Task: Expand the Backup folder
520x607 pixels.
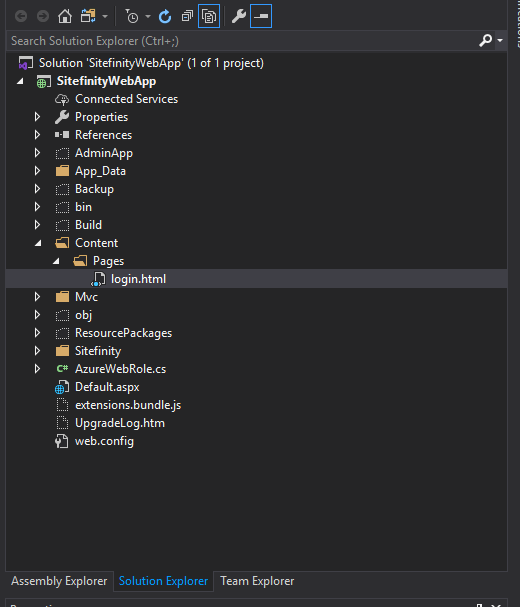Action: (37, 189)
